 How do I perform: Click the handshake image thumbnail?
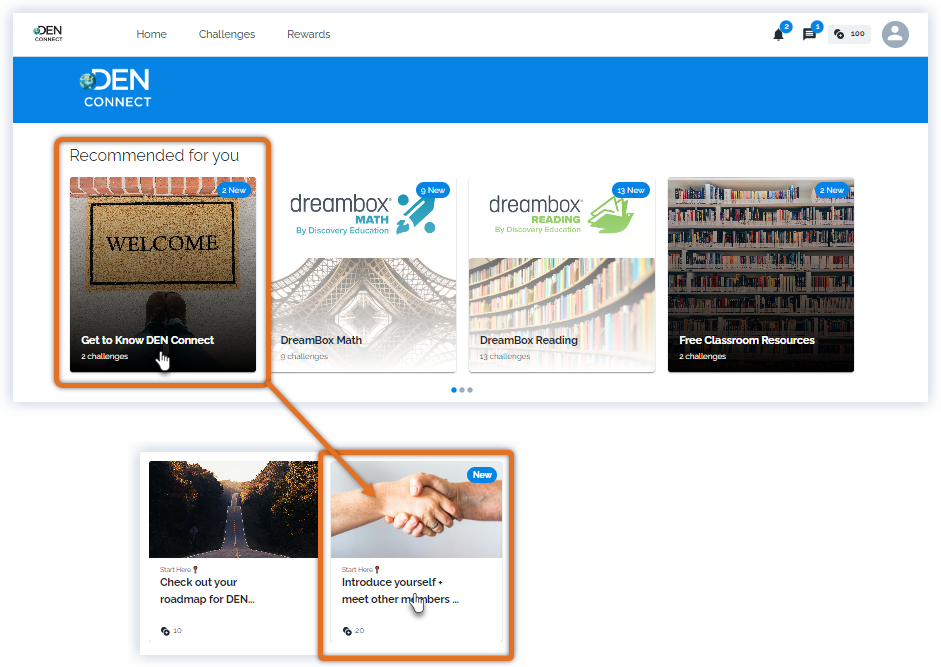[416, 509]
